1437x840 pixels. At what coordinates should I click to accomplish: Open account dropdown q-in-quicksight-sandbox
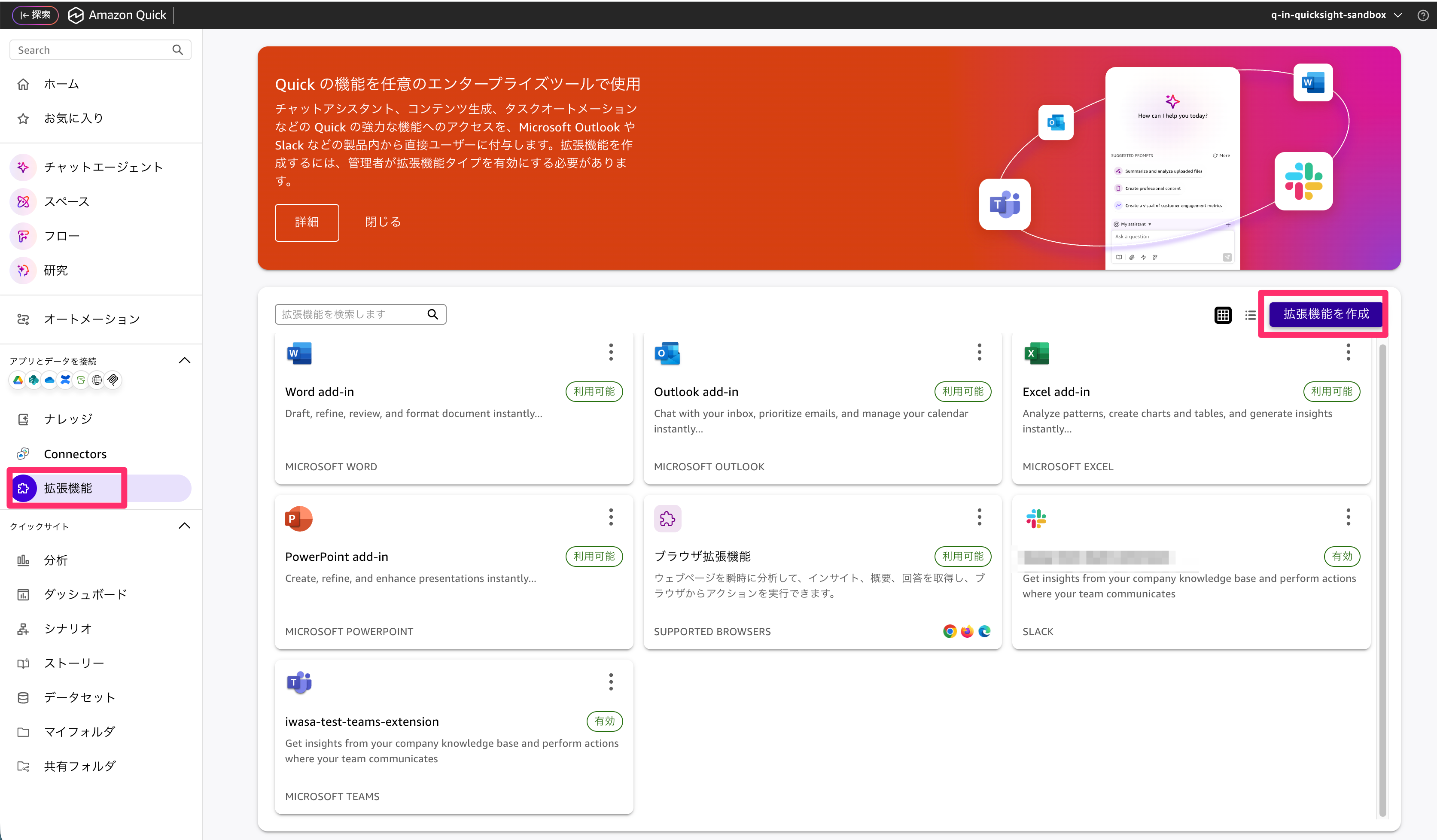[x=1336, y=15]
